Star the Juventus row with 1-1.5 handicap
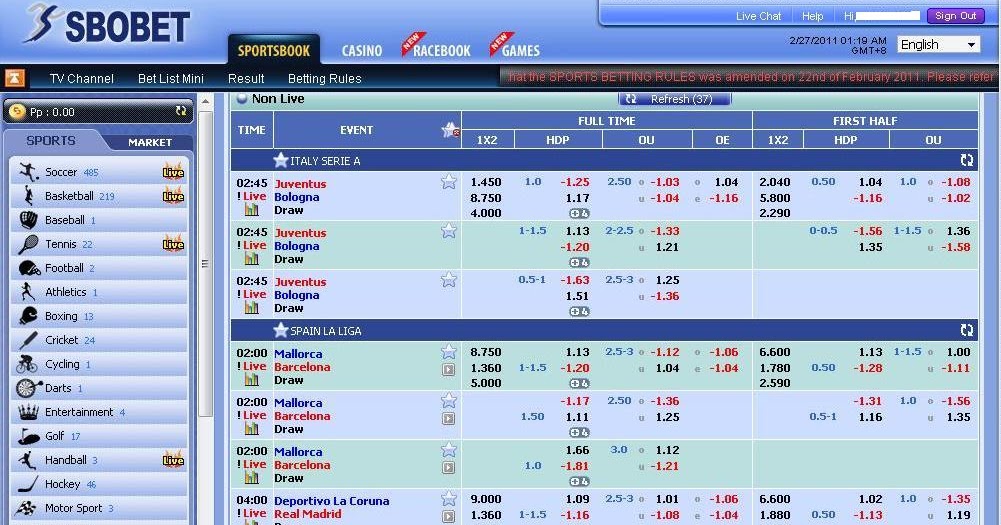 [449, 231]
